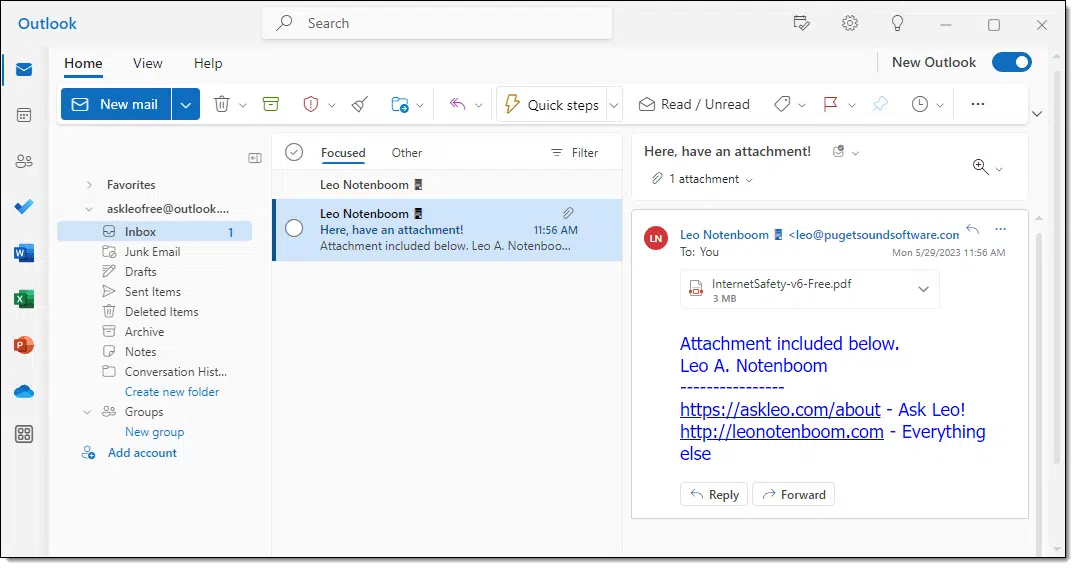Open the Junk Email folder

coord(154,252)
